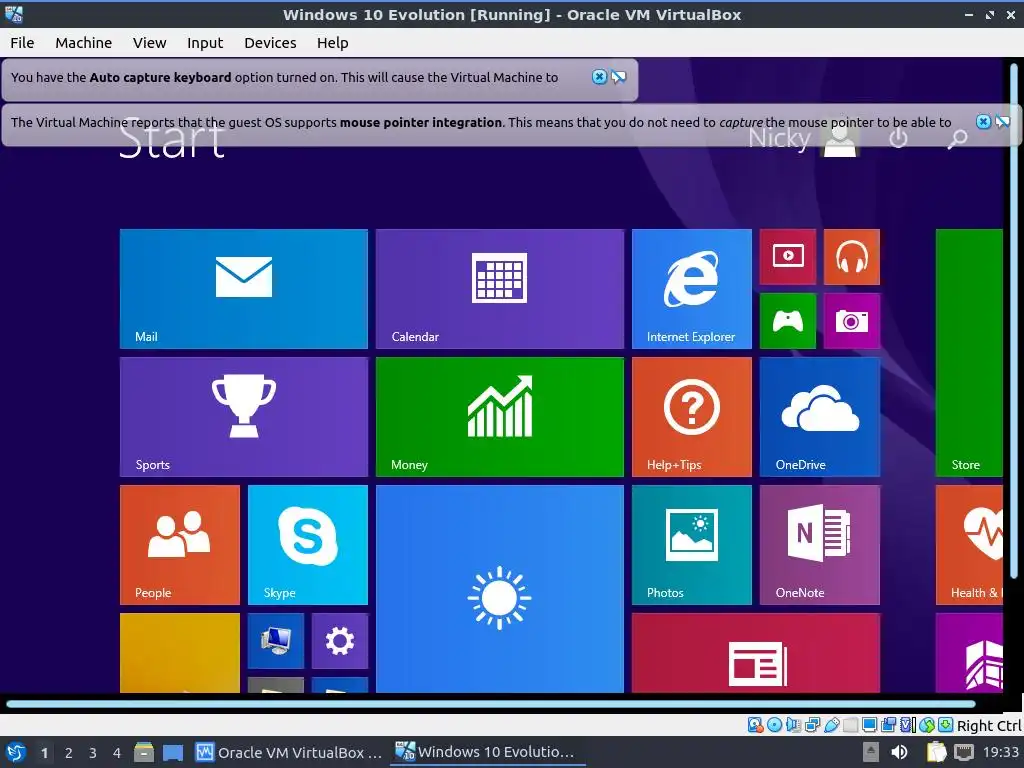Open the Input menu
This screenshot has height=768, width=1024.
(205, 43)
